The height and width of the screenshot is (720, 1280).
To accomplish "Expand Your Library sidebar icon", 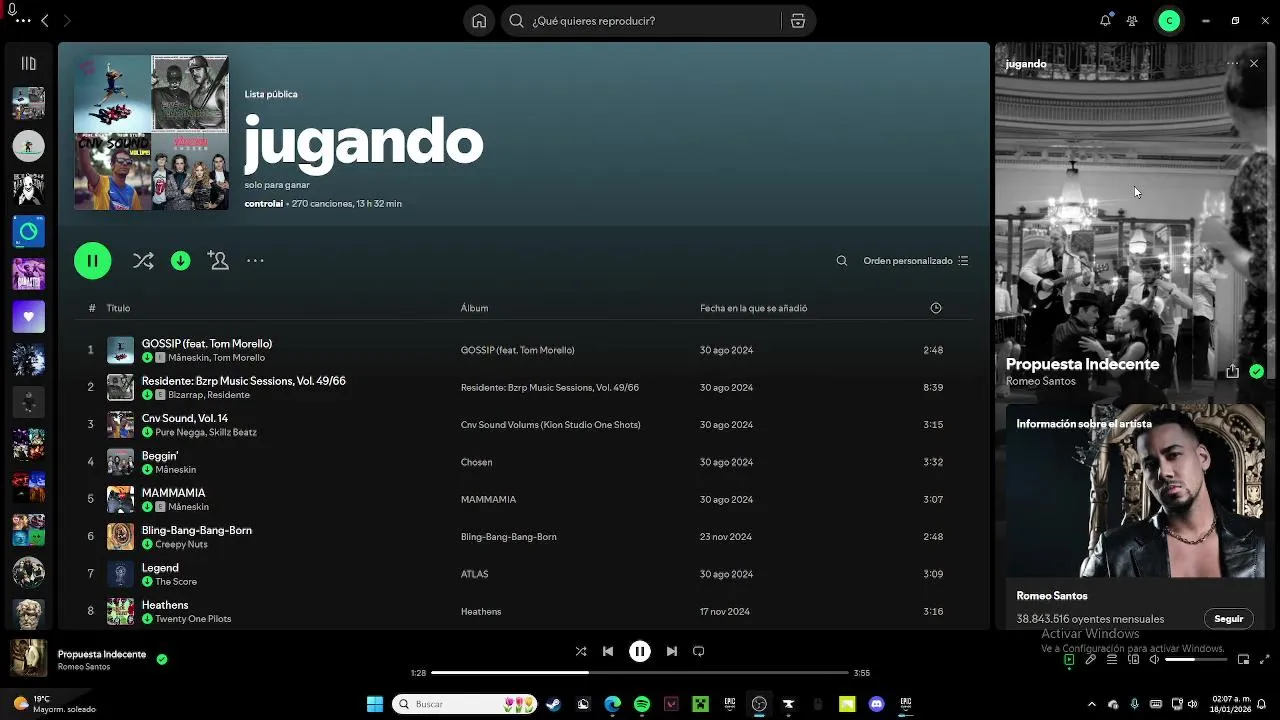I will [x=28, y=63].
